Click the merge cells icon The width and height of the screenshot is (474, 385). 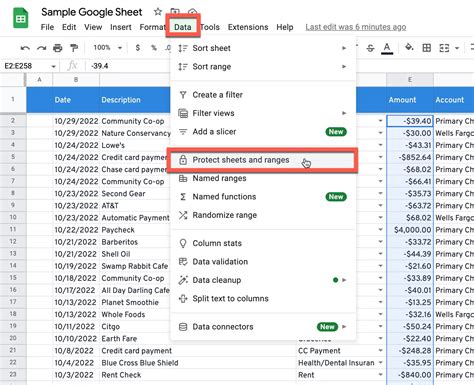pos(444,48)
